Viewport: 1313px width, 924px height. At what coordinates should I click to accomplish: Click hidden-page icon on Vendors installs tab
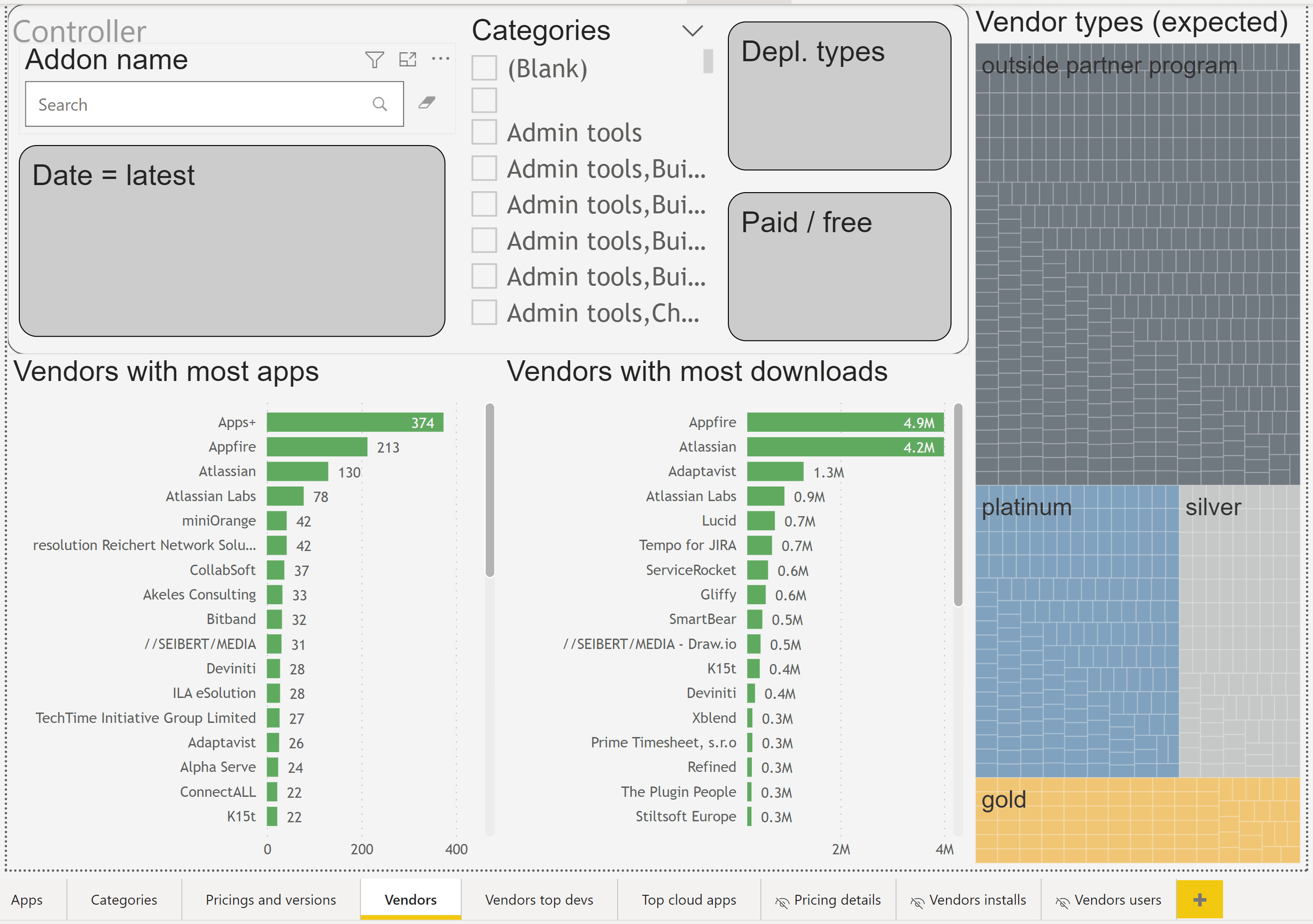917,902
